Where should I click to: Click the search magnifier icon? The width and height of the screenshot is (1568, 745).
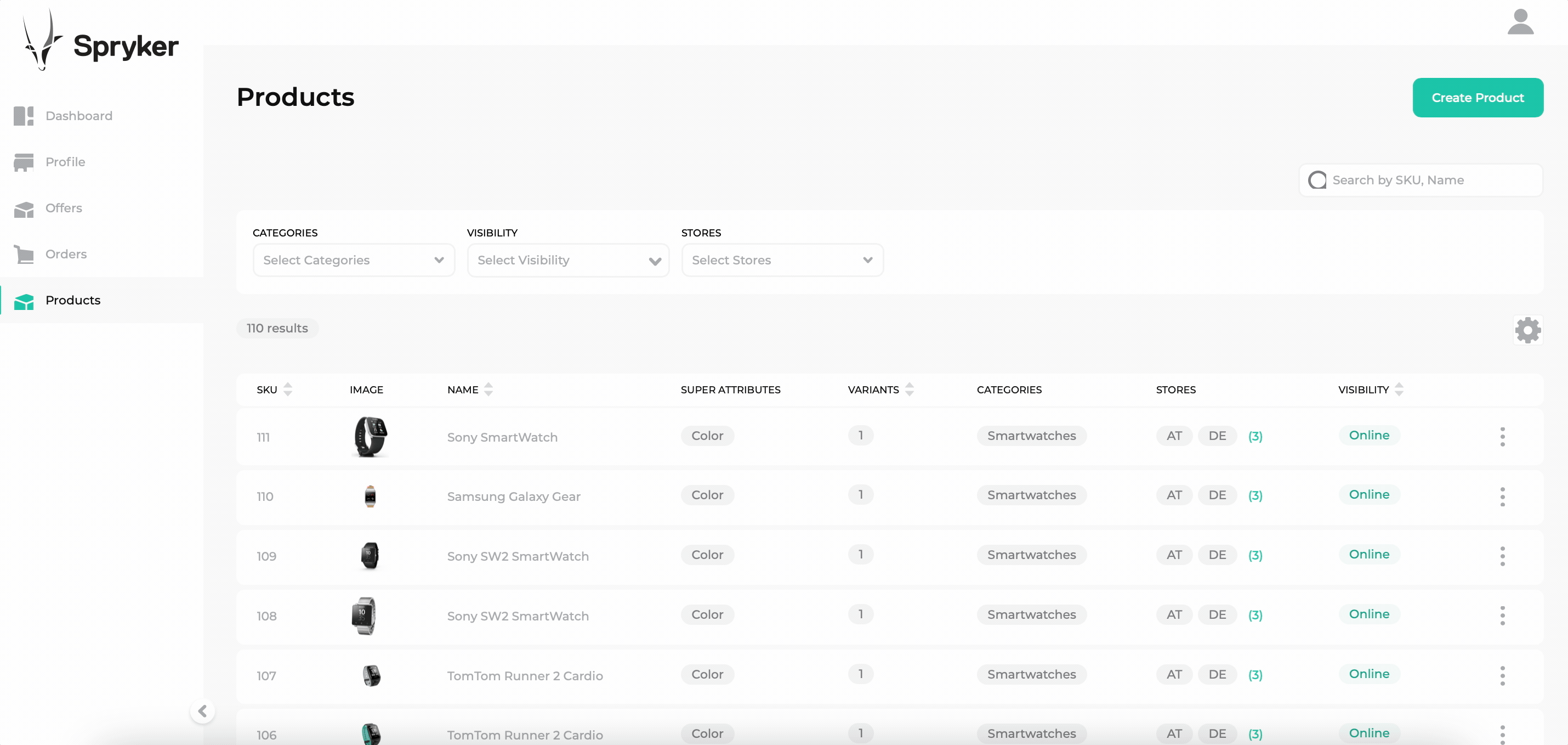[x=1316, y=180]
